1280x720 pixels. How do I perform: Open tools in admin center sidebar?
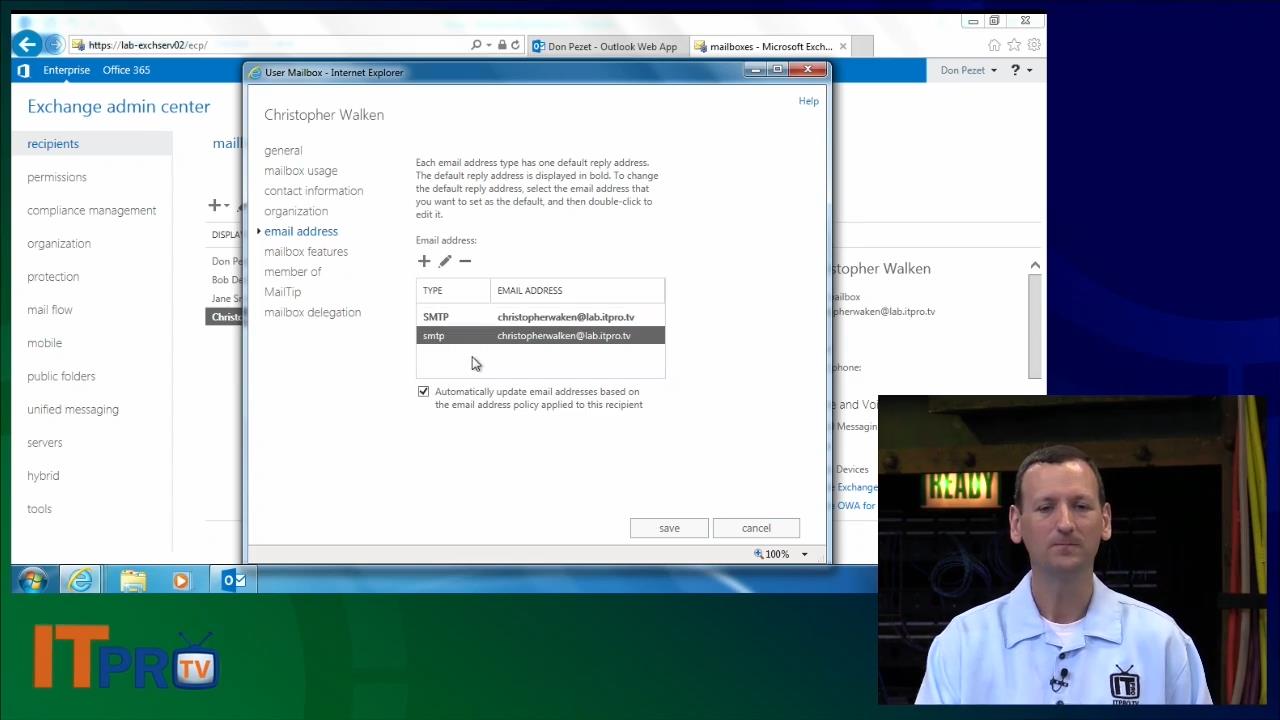point(39,509)
